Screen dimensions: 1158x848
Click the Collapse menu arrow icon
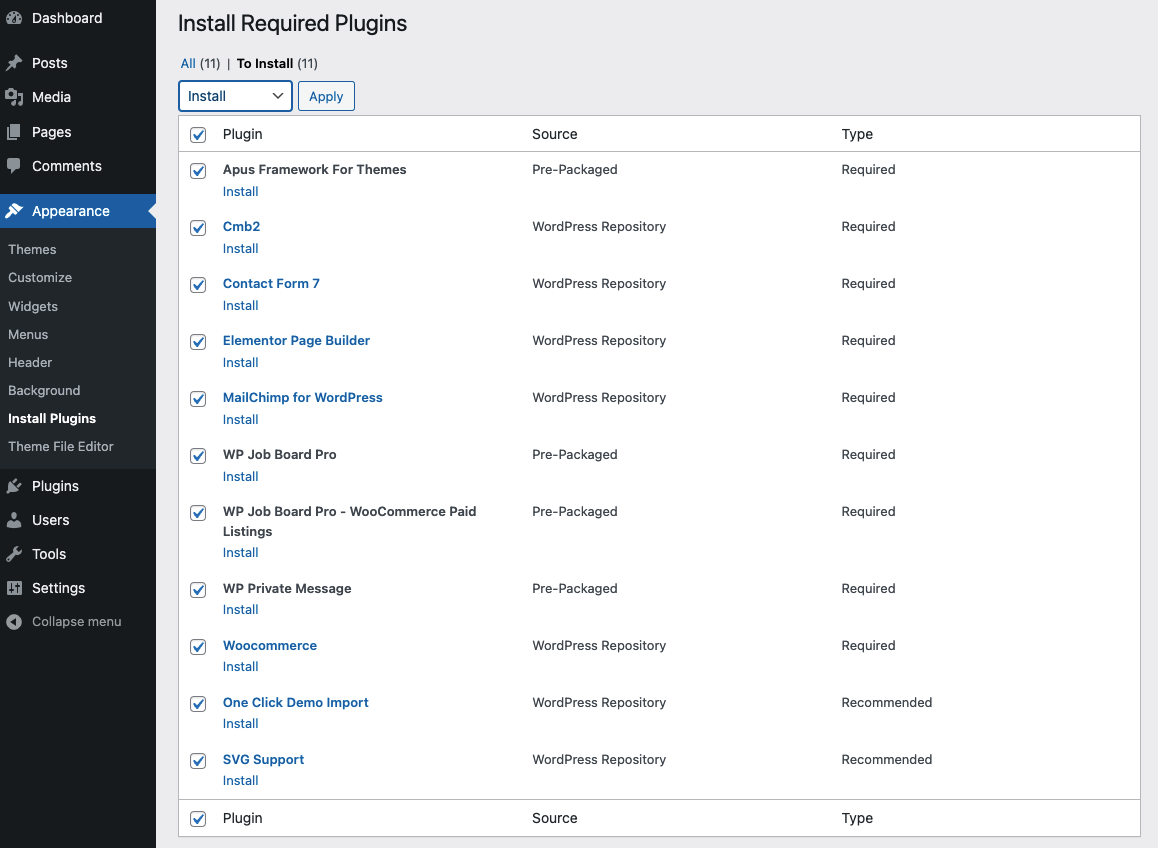14,622
